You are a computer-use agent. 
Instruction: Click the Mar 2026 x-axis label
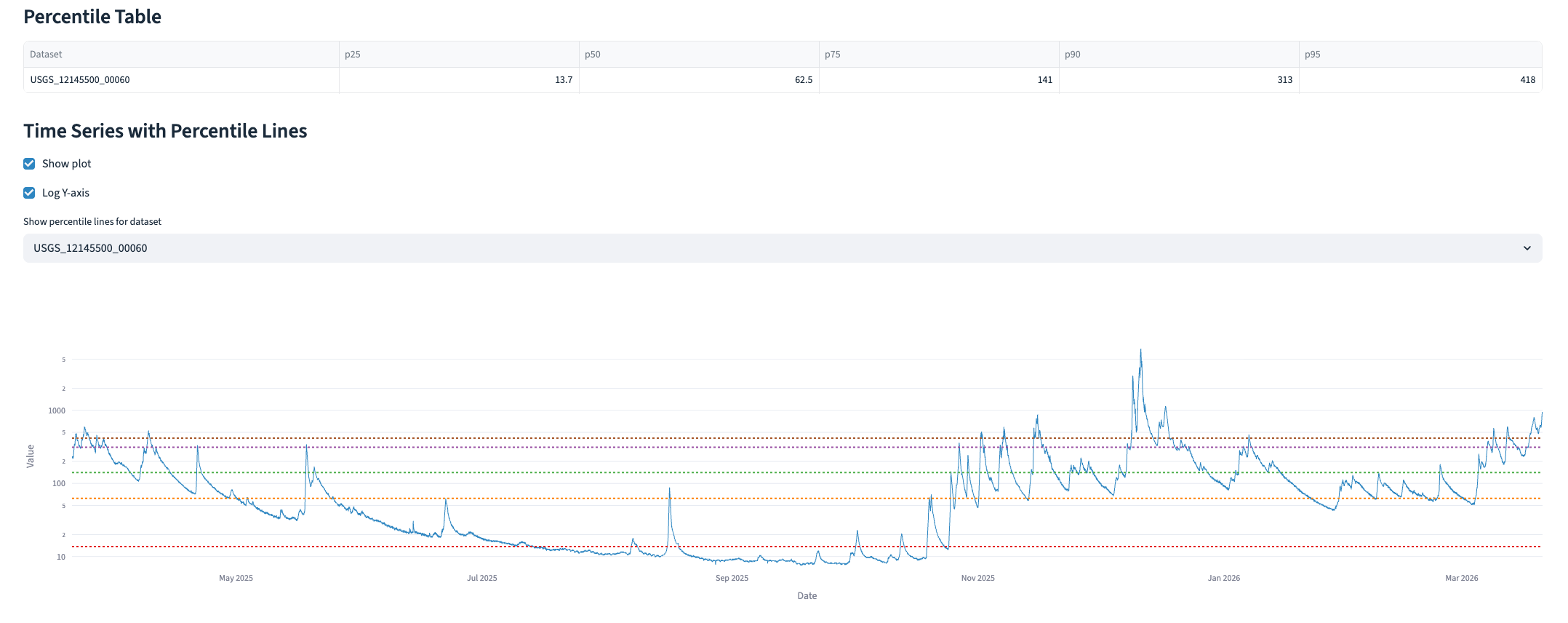(1462, 578)
